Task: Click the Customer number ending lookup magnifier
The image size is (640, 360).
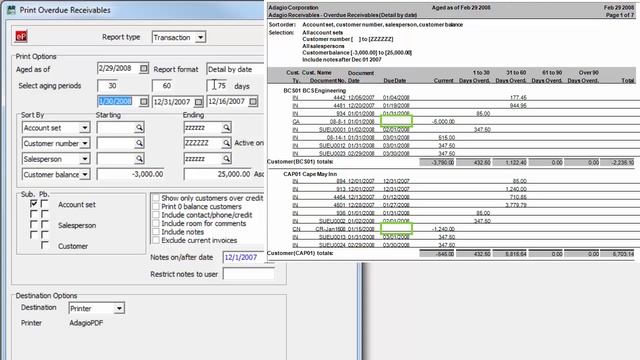Action: coord(227,143)
